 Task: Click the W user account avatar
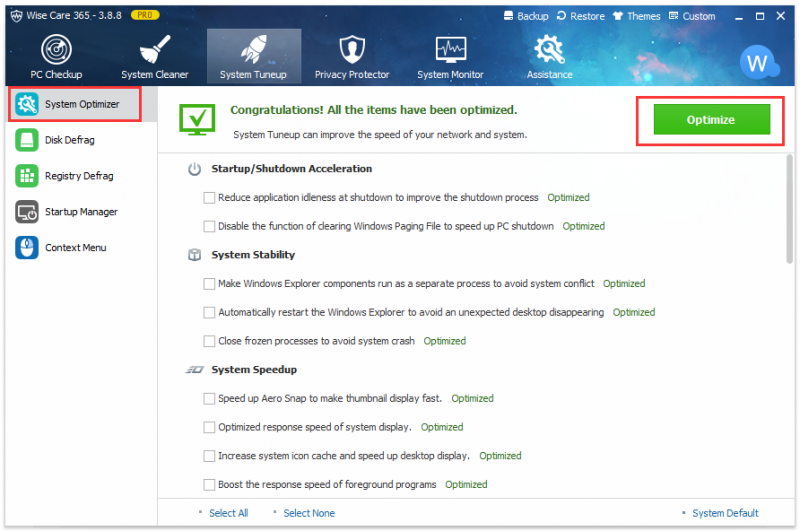tap(758, 62)
